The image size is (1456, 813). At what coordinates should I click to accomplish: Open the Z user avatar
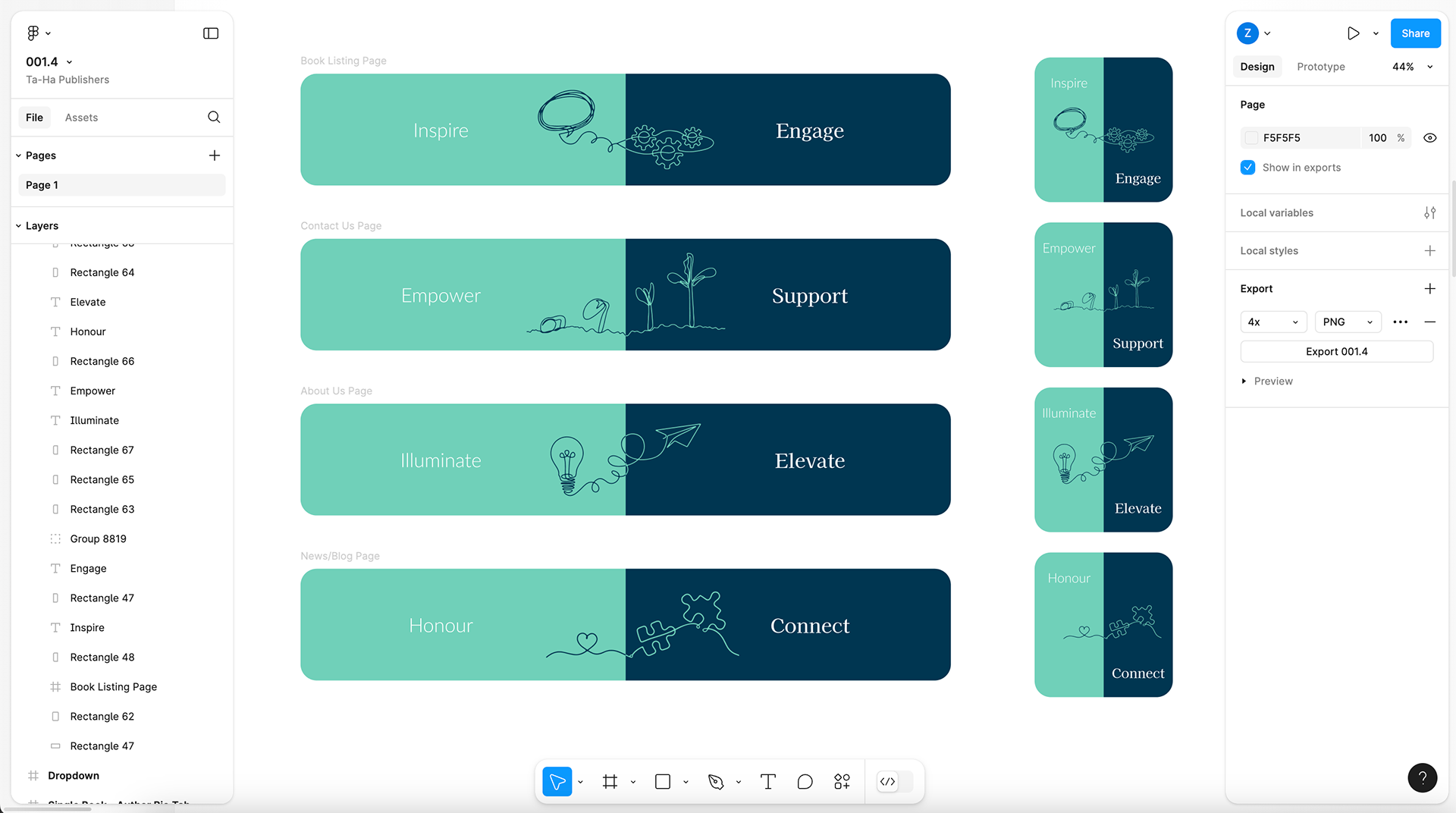(x=1247, y=33)
